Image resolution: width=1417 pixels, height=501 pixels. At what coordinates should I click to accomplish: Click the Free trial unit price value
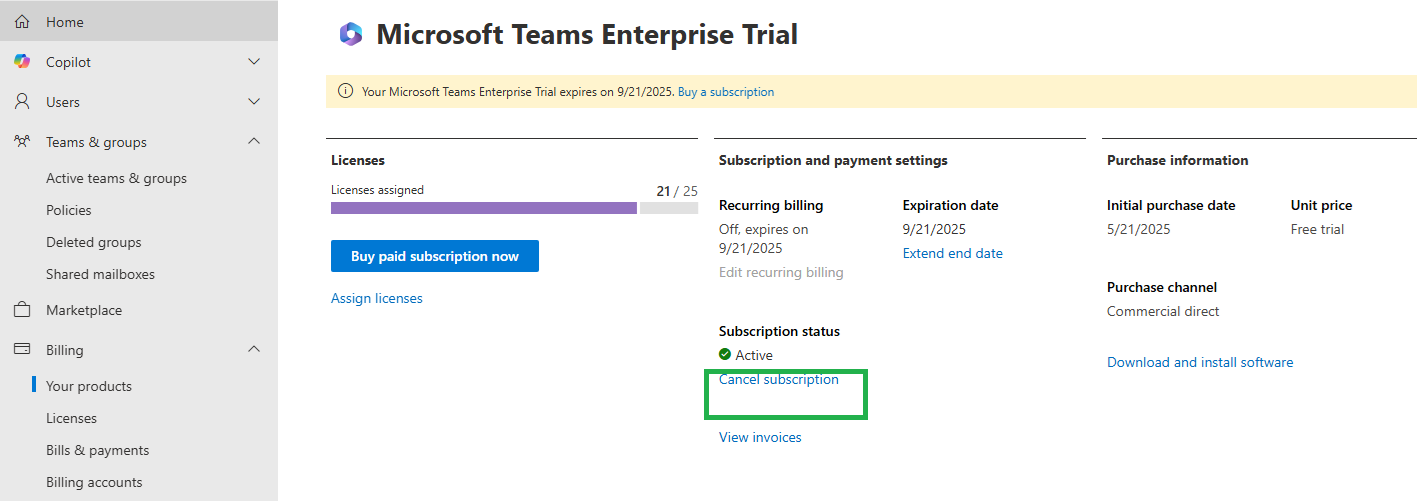tap(1318, 229)
